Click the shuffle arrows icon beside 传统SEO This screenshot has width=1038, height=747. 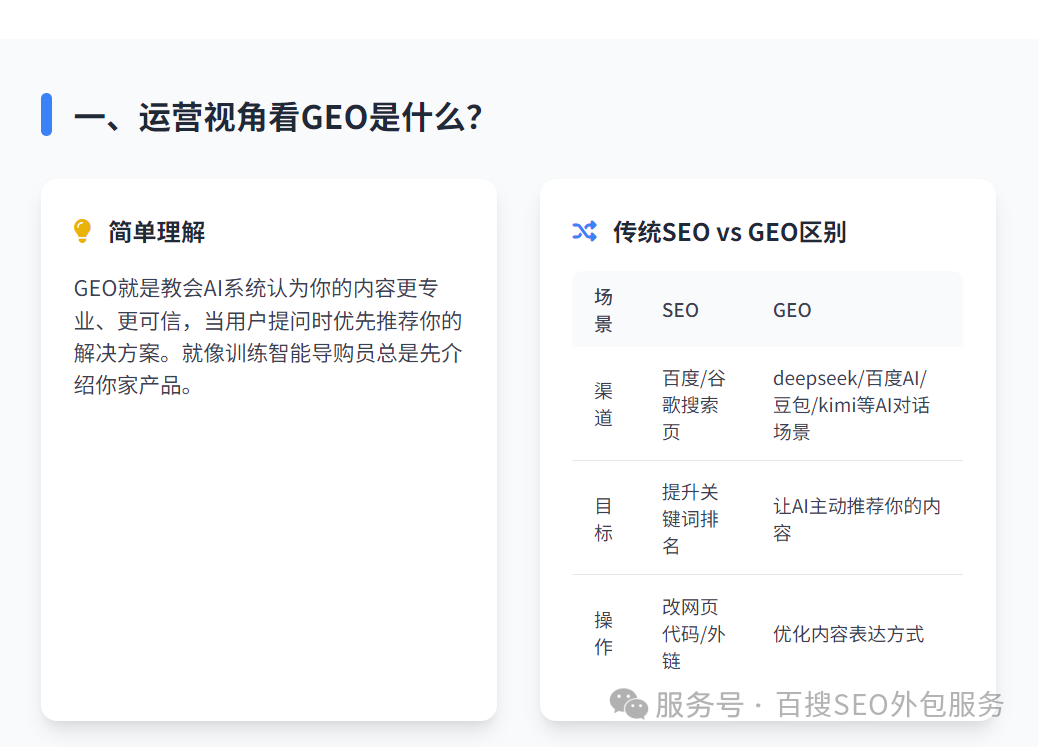584,232
